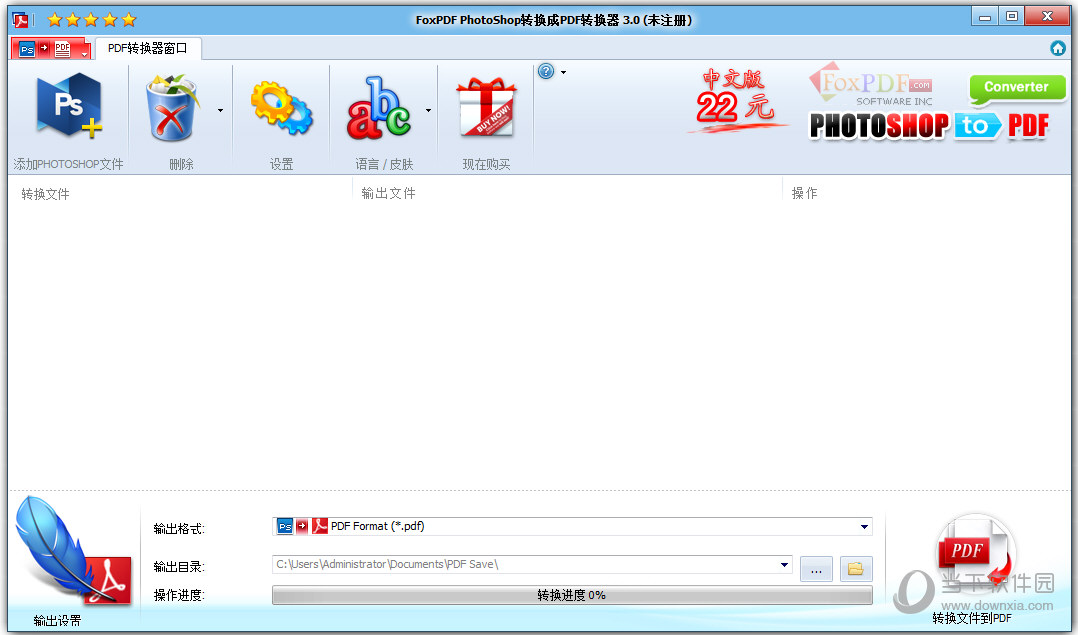Click the 转换文件 column header
1078x635 pixels.
pos(45,194)
